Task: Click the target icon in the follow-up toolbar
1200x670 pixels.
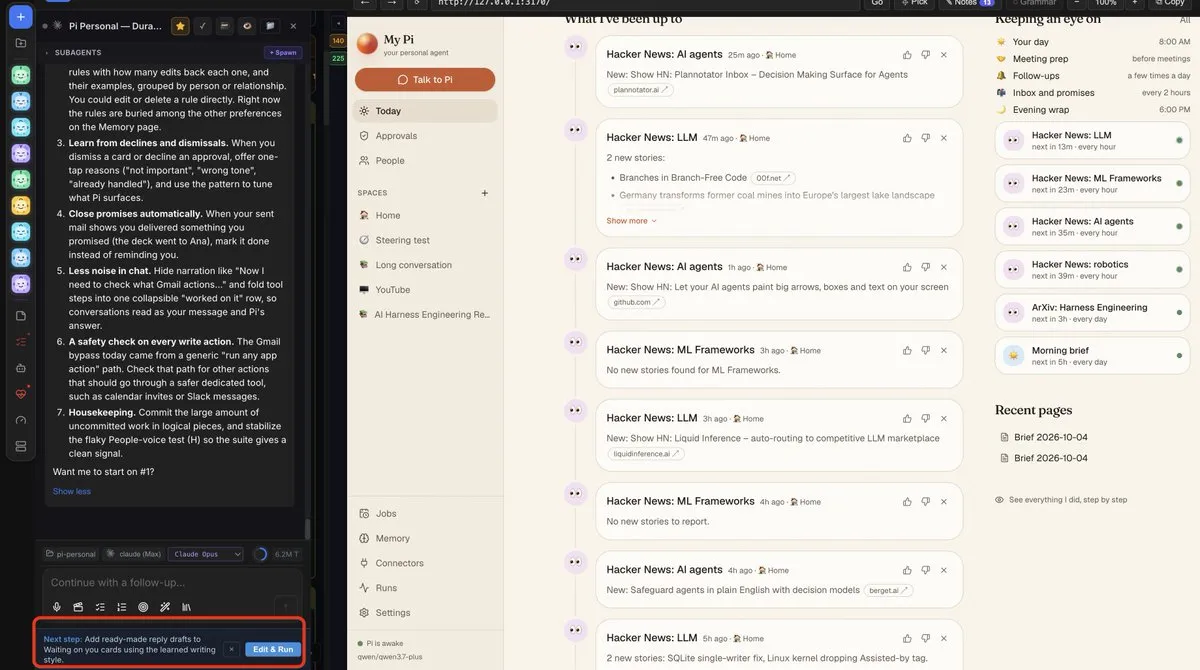Action: point(143,607)
